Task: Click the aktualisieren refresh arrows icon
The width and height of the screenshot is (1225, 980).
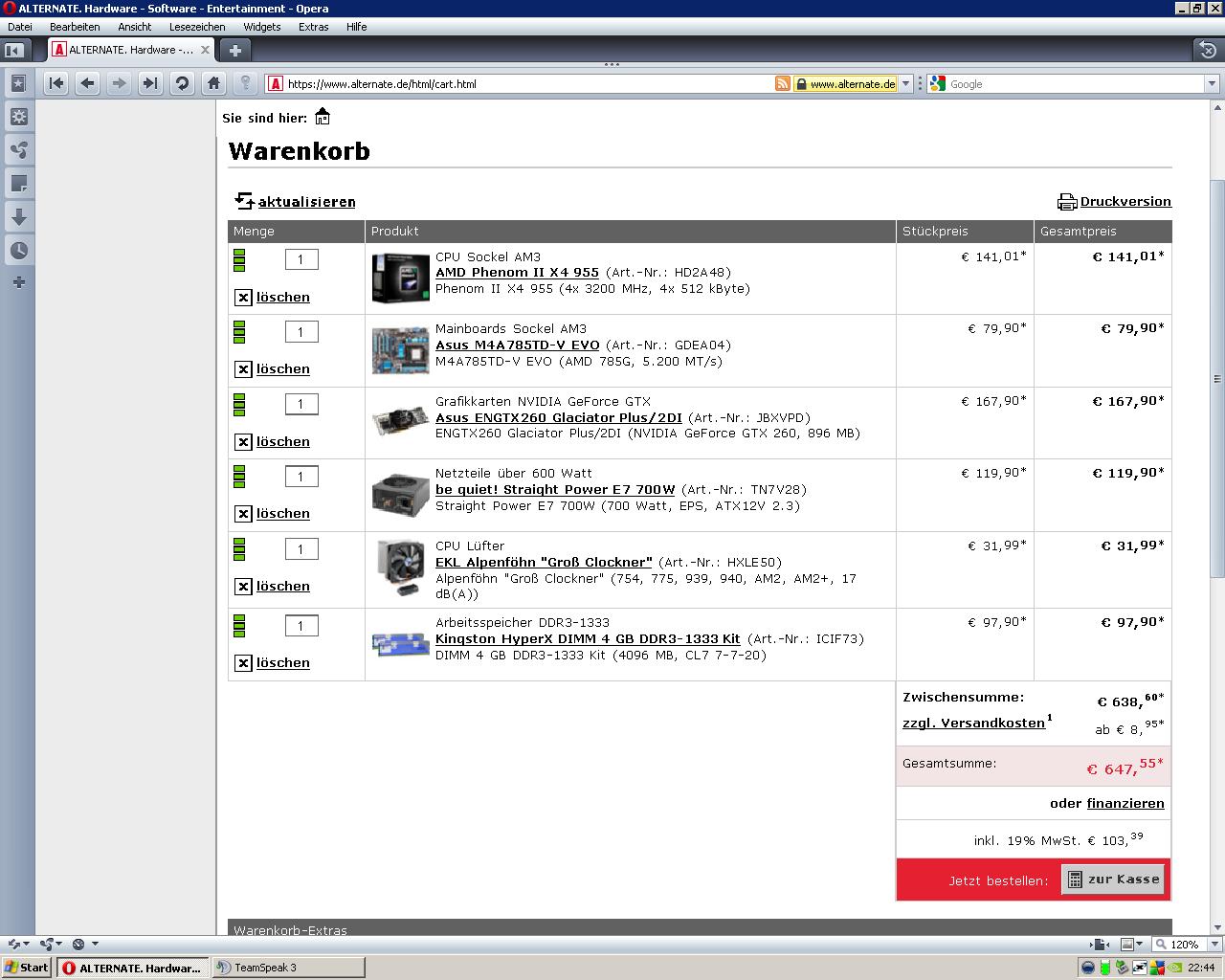Action: [245, 201]
